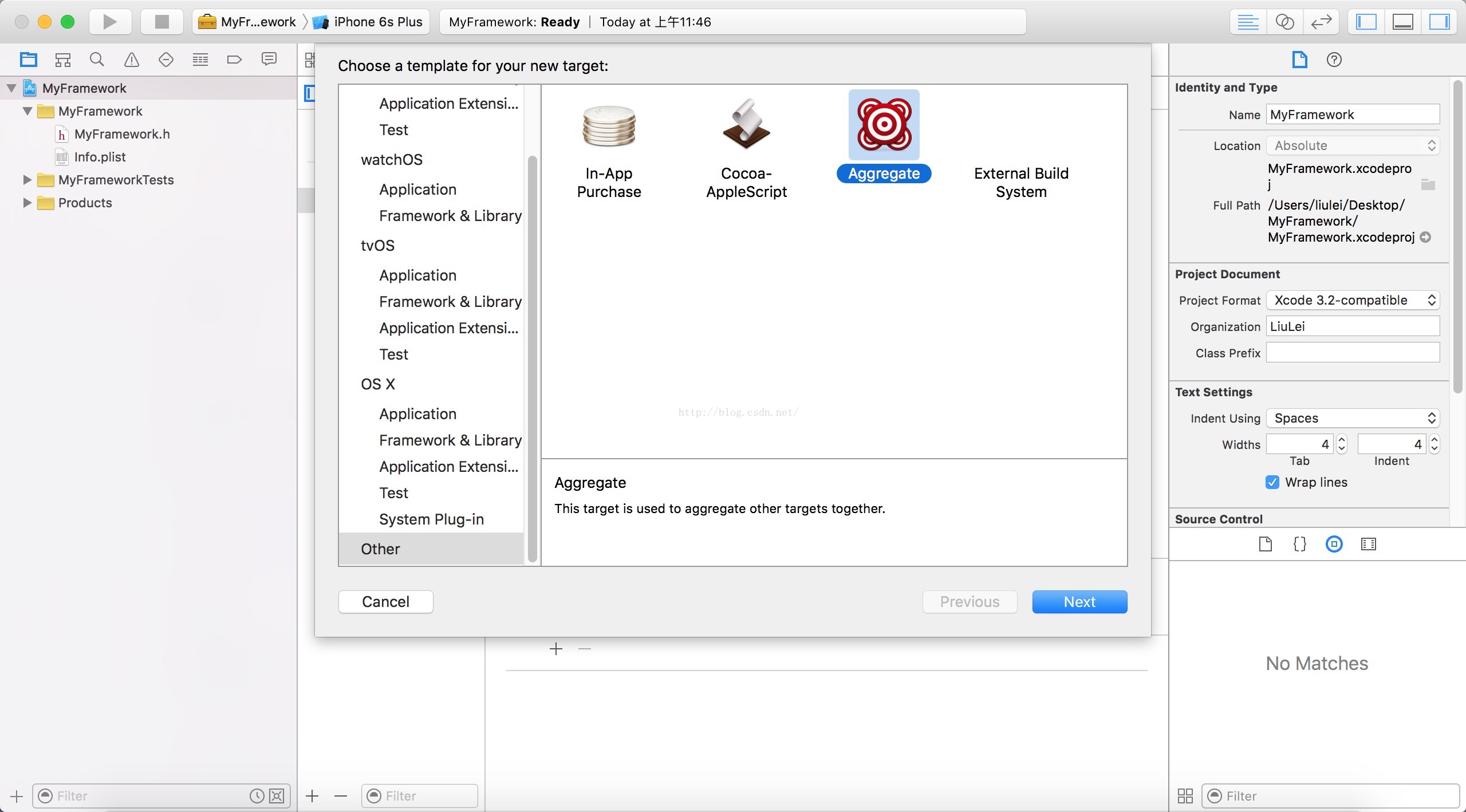Collapse the MyFramework group folder

(x=27, y=111)
